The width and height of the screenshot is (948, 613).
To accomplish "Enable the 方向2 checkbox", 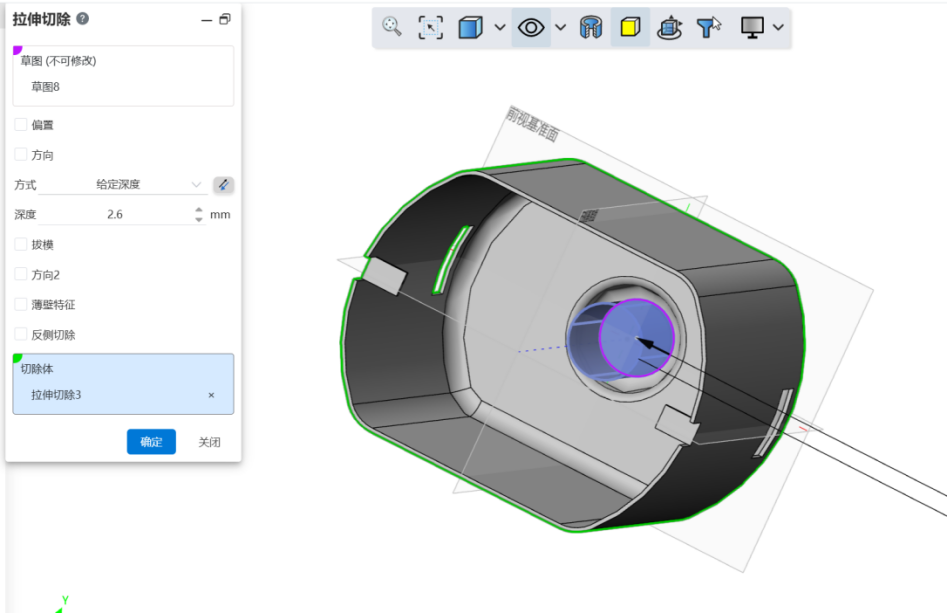I will [21, 274].
